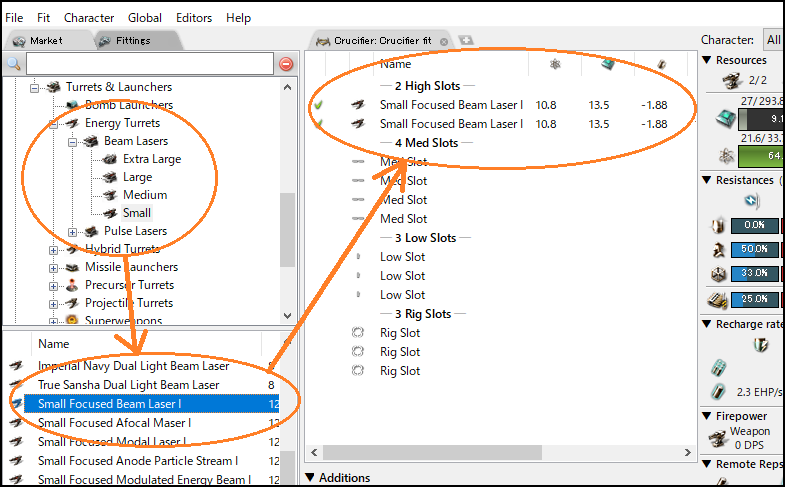Click the Bomb Launchers category icon
Image resolution: width=785 pixels, height=487 pixels.
coord(73,105)
